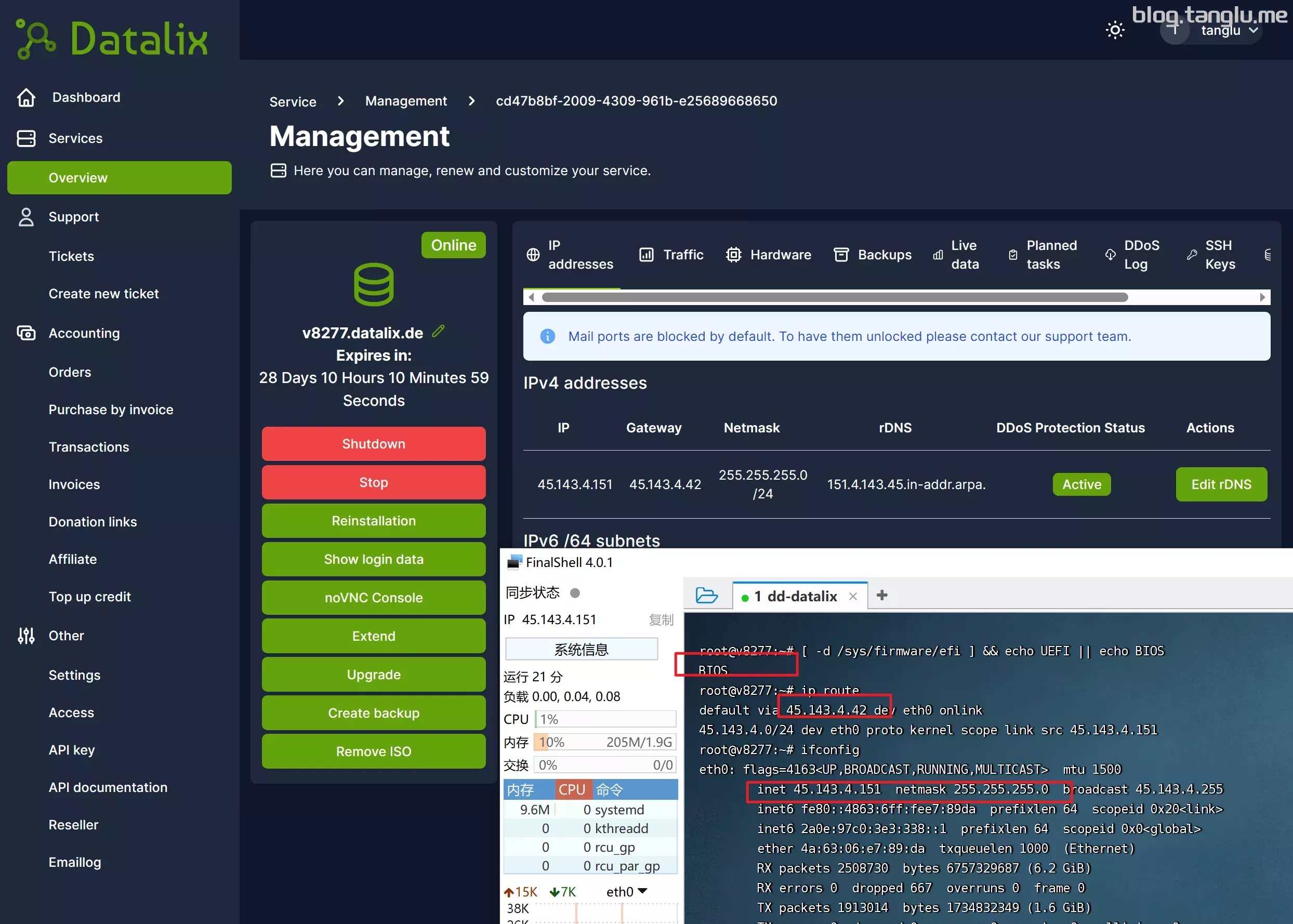The image size is (1293, 924).
Task: Click the 系统信息 system info button
Action: coord(582,649)
